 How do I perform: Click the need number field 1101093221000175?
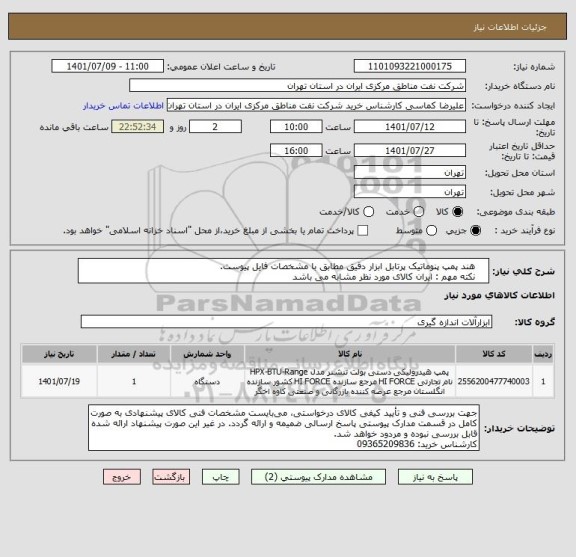pos(410,67)
